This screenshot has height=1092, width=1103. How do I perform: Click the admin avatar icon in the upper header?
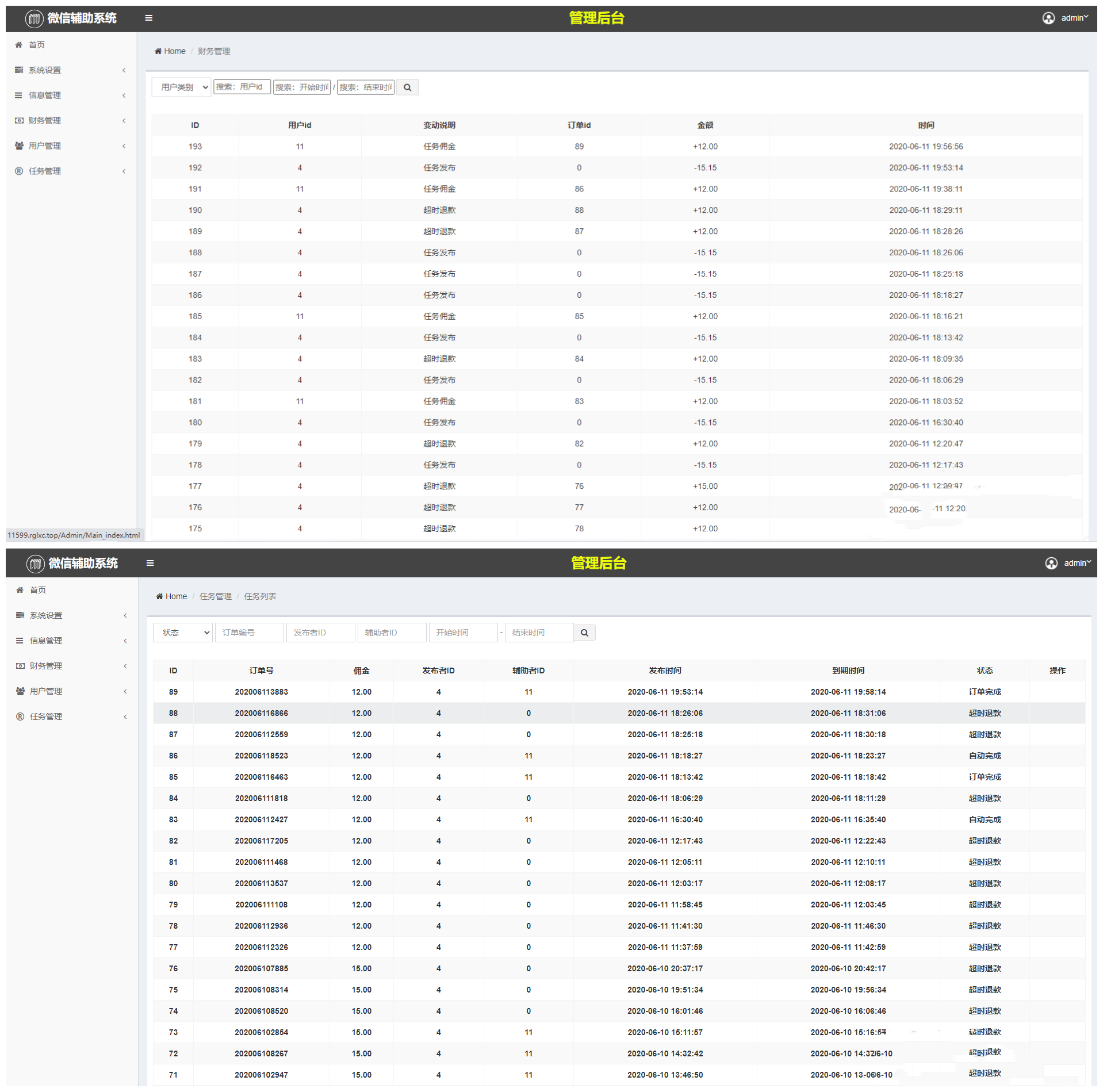coord(1048,18)
